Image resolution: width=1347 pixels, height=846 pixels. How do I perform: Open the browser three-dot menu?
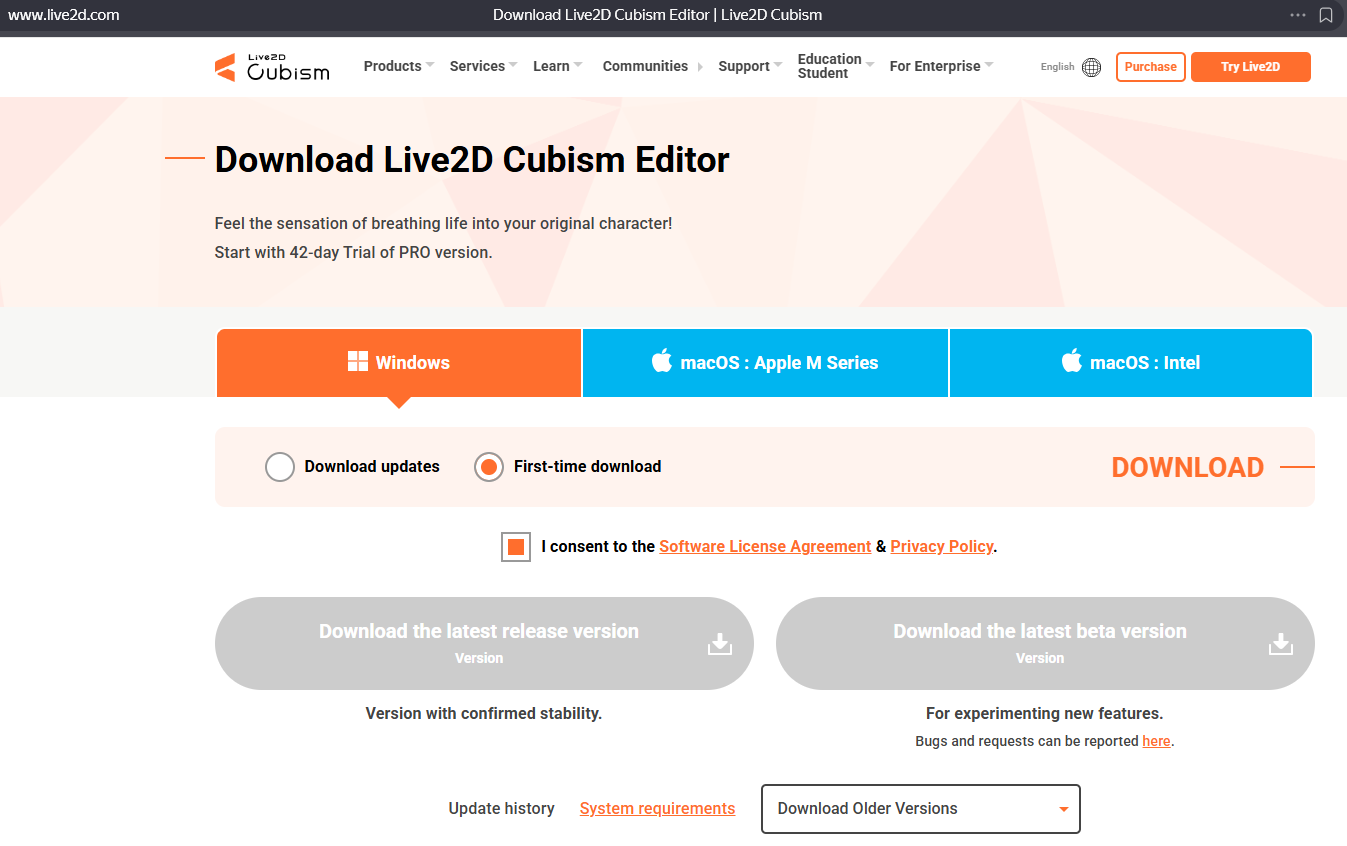(1298, 15)
